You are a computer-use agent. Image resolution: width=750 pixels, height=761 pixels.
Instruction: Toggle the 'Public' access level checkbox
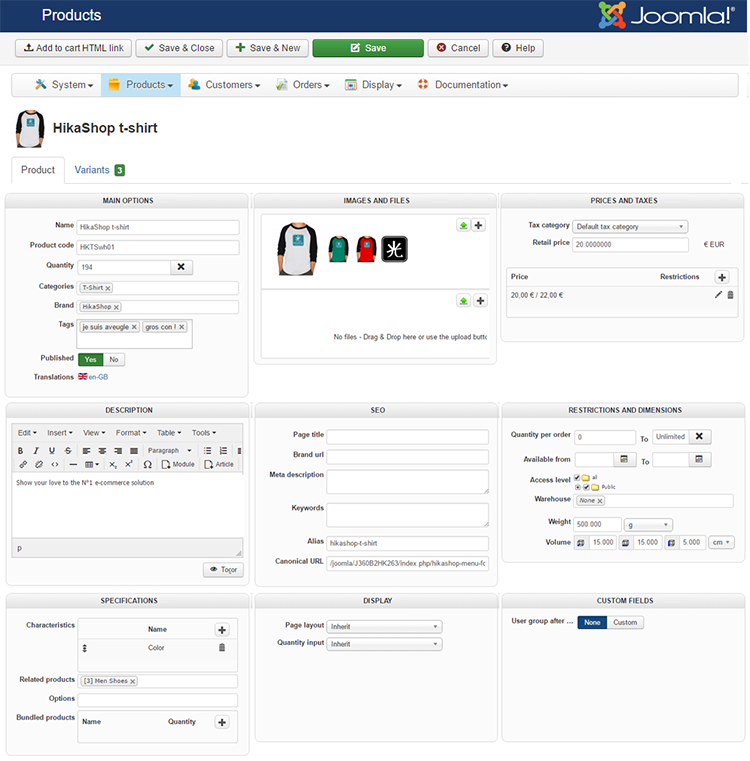click(x=586, y=487)
